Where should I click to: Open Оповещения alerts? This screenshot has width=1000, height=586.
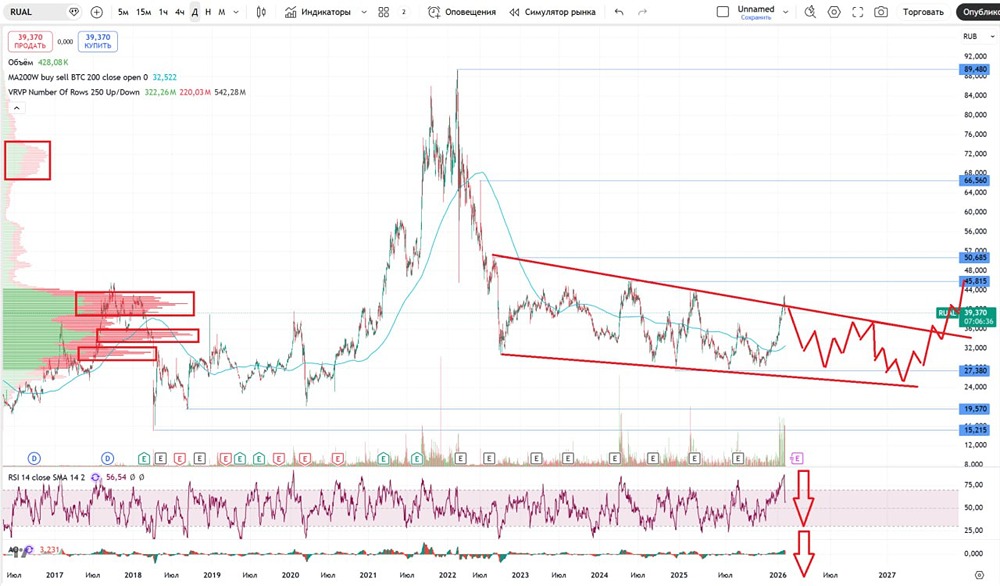click(462, 11)
